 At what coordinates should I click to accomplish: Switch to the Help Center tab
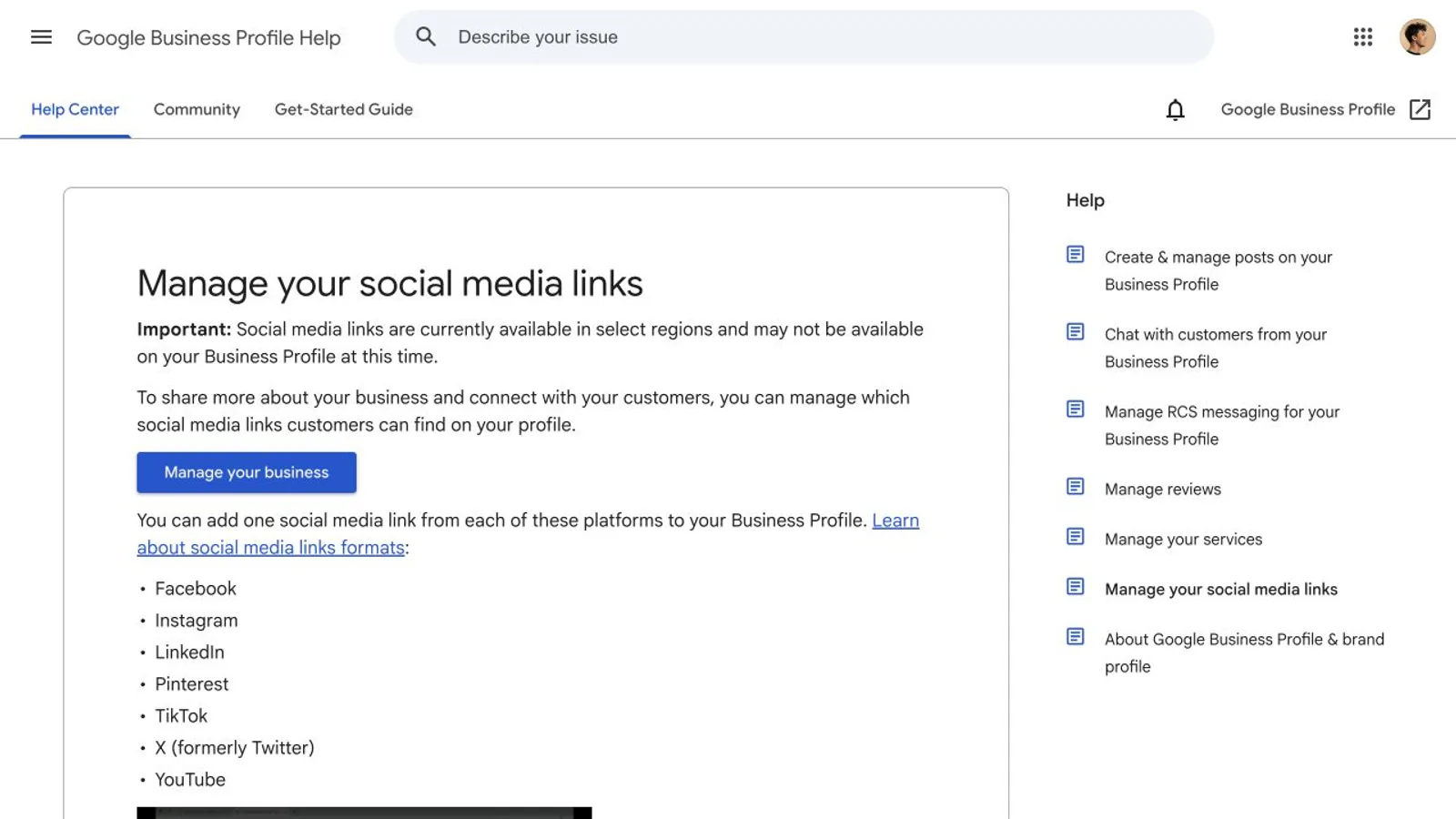pos(75,109)
